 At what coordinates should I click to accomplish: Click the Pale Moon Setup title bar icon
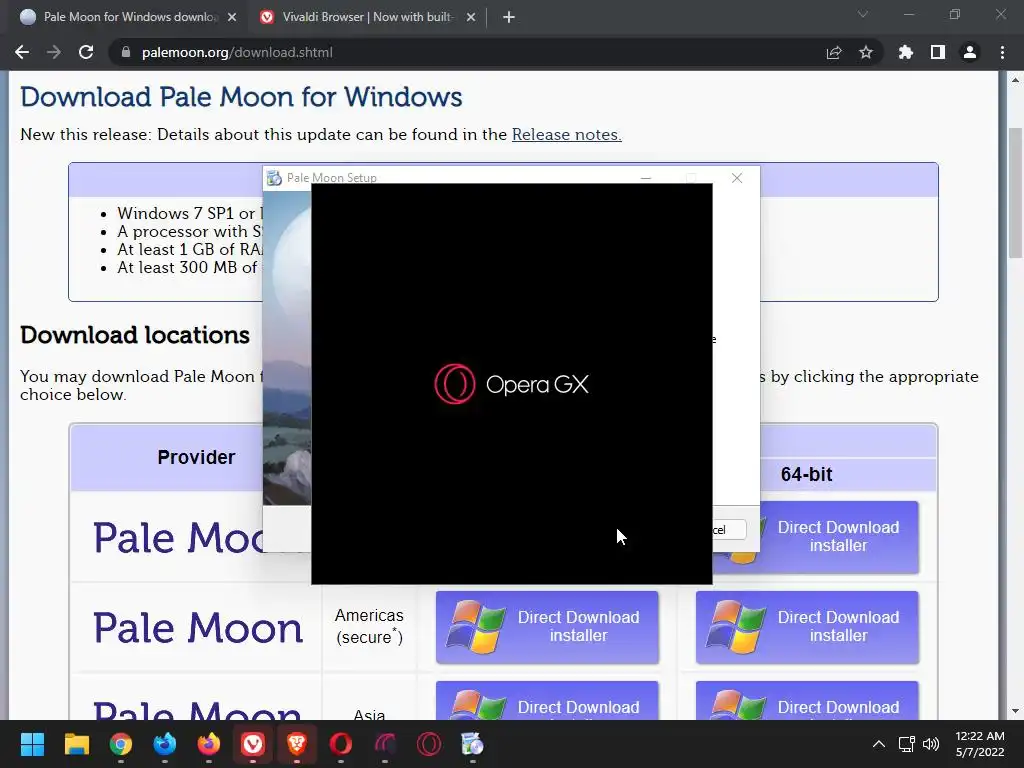274,178
